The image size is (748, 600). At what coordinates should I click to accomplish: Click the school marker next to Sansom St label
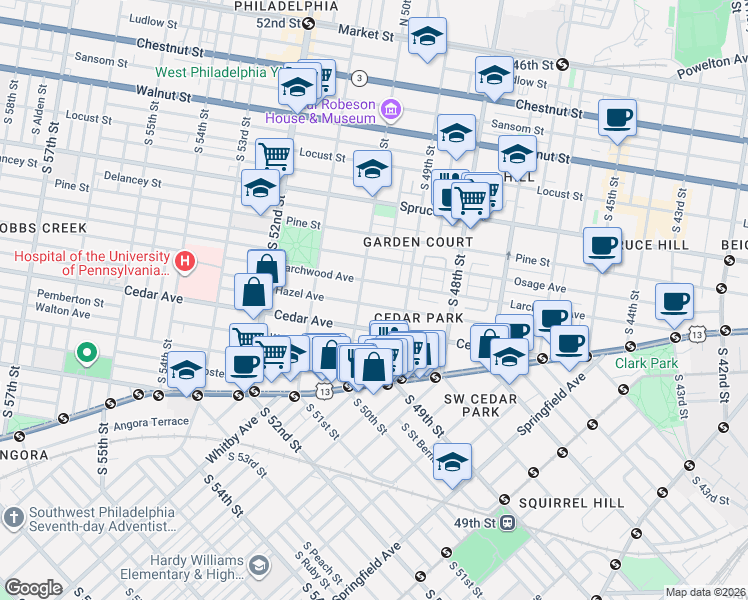456,134
